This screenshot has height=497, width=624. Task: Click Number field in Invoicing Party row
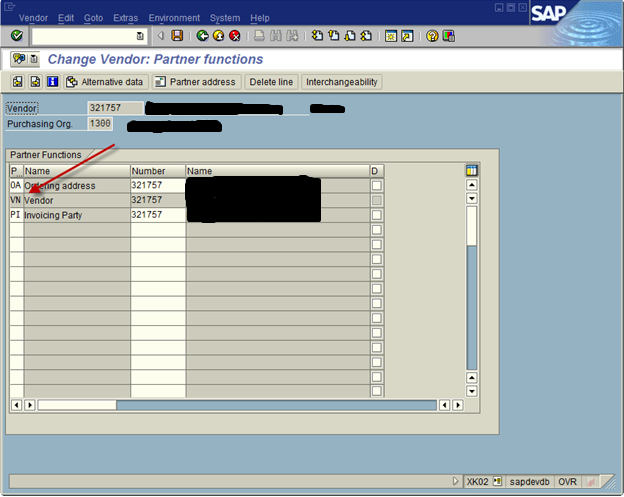point(158,215)
